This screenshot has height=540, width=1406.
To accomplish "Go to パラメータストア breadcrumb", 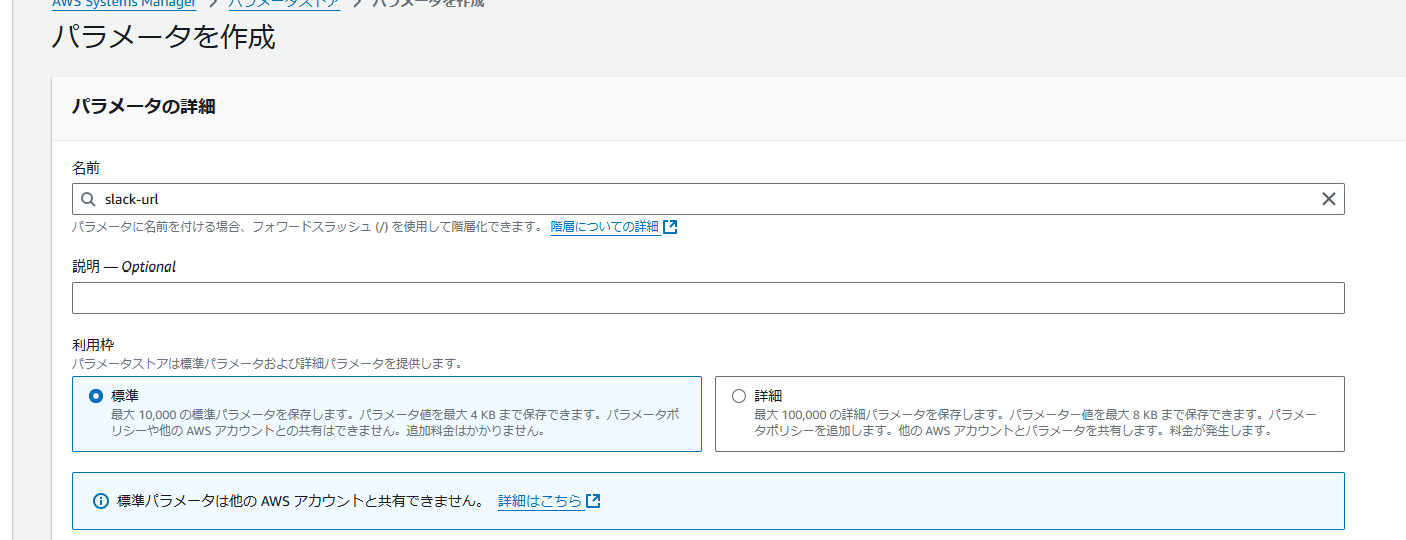I will 284,3.
